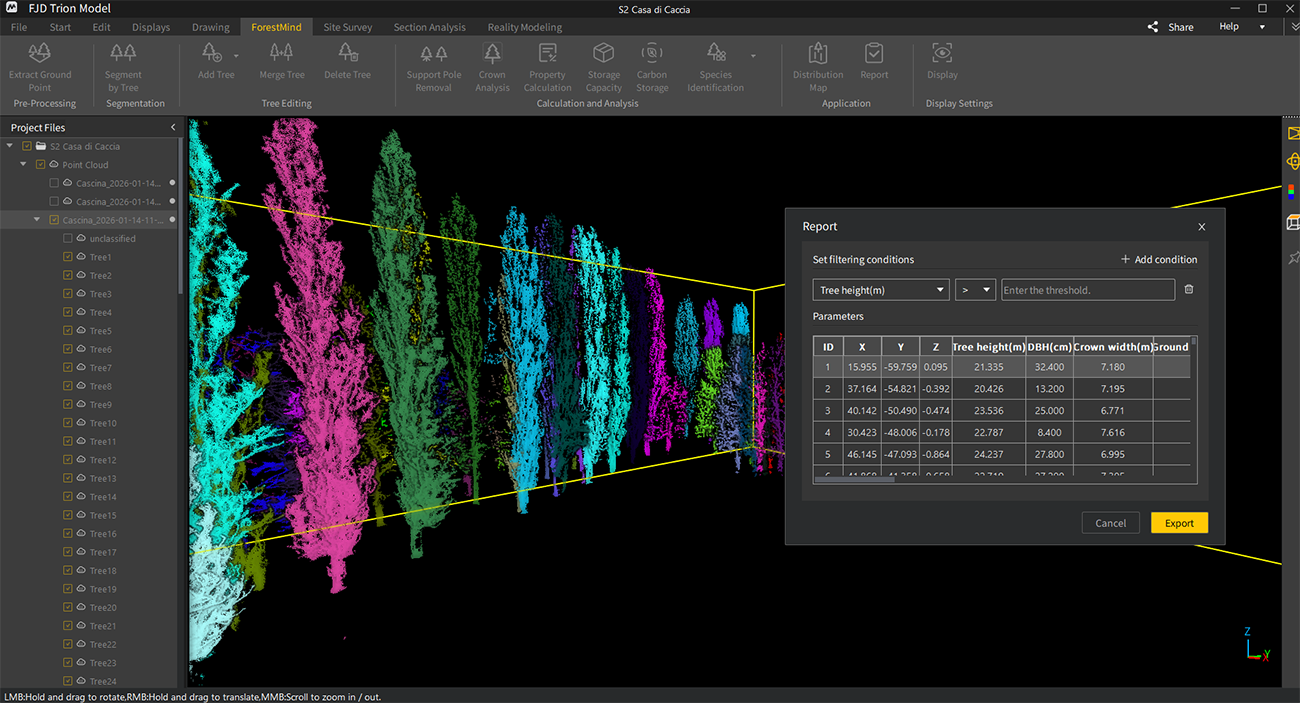Image resolution: width=1300 pixels, height=703 pixels.
Task: Open the Distribution Map tool
Action: 818,54
